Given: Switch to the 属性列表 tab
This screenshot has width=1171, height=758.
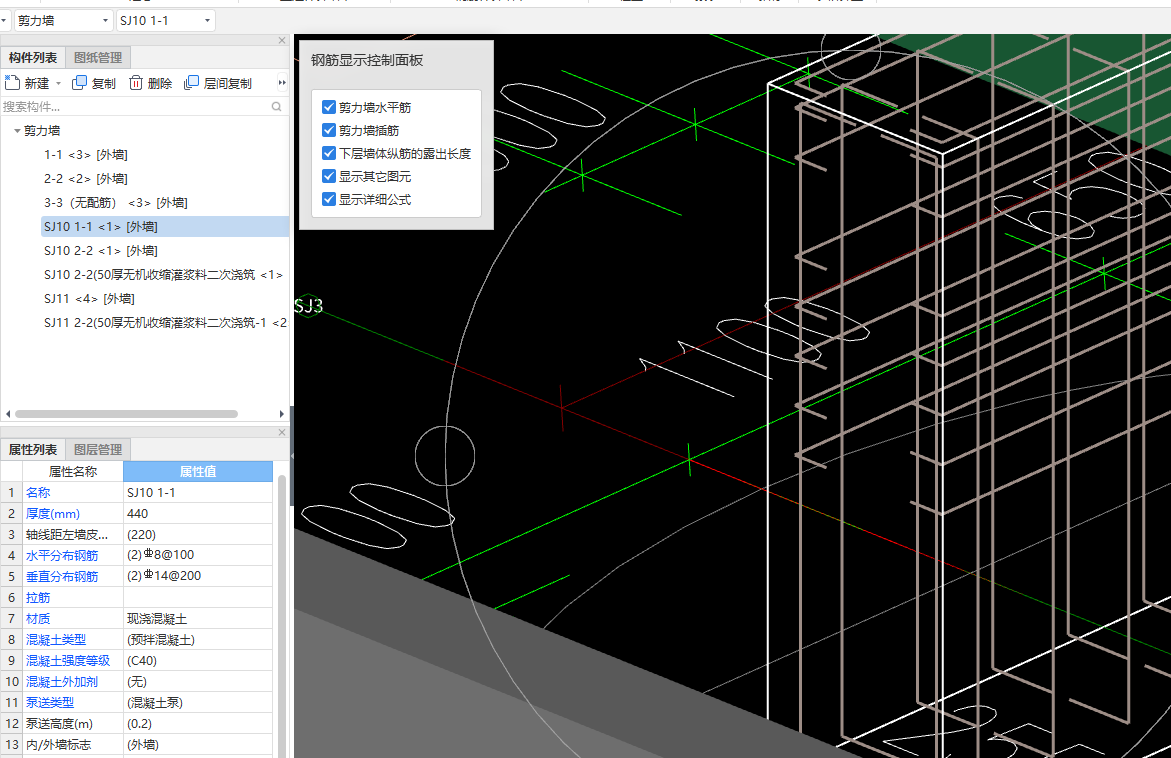Looking at the screenshot, I should pyautogui.click(x=33, y=450).
